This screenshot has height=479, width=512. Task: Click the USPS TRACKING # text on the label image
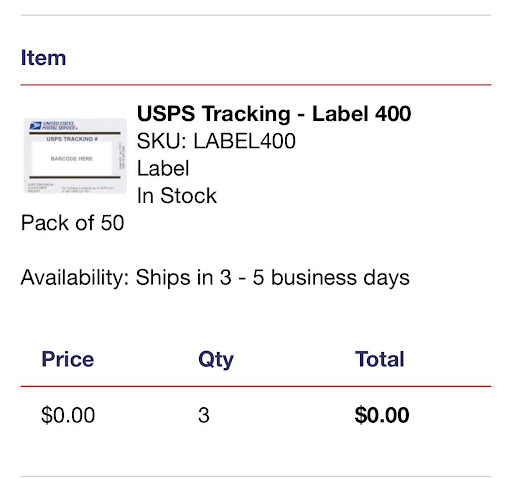pyautogui.click(x=72, y=139)
